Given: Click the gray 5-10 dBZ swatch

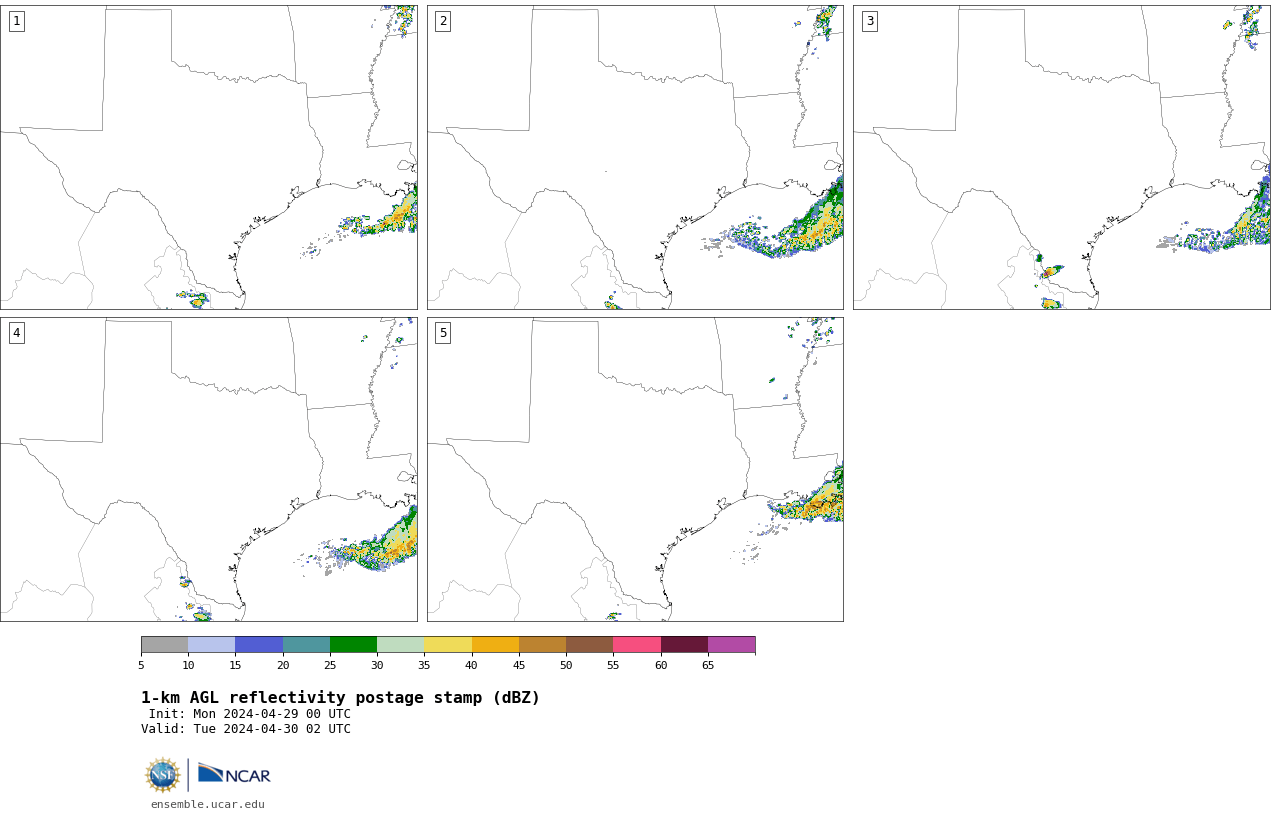Looking at the screenshot, I should click(x=164, y=644).
